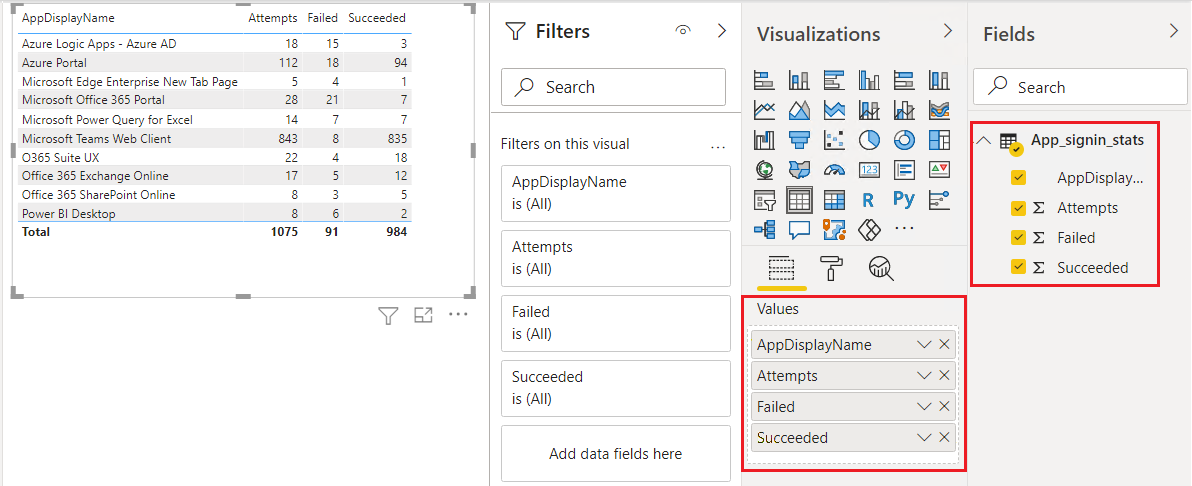Remove AppDisplayName from Values

click(944, 345)
